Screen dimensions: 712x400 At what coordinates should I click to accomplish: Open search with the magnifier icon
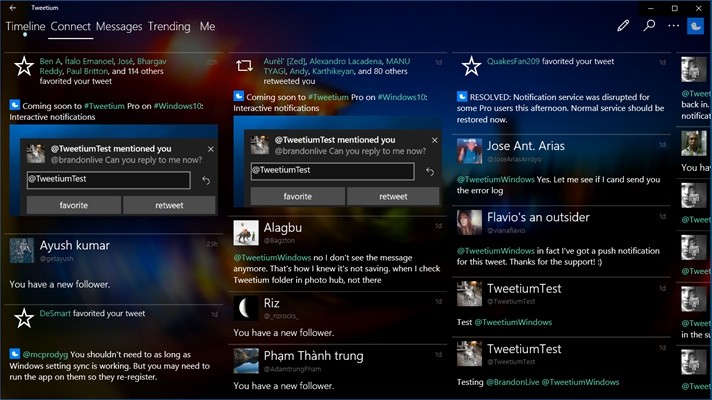(649, 26)
